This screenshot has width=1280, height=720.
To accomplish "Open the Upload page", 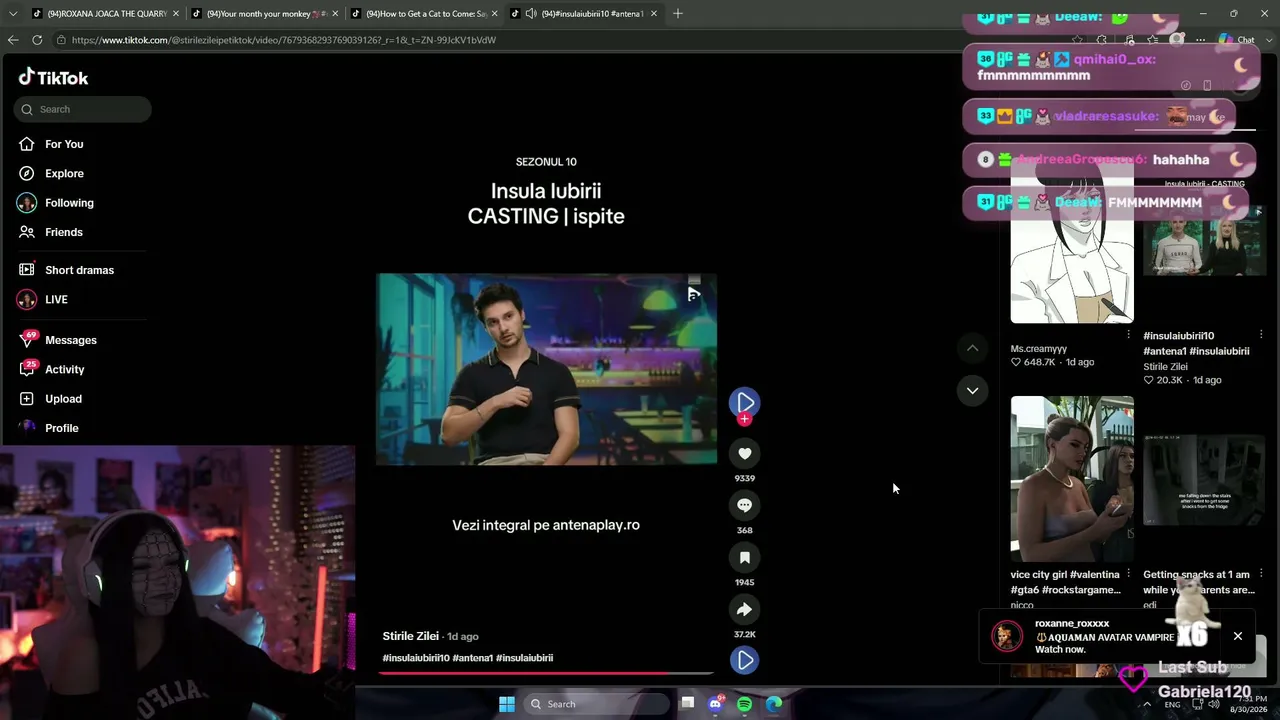I will 63,399.
